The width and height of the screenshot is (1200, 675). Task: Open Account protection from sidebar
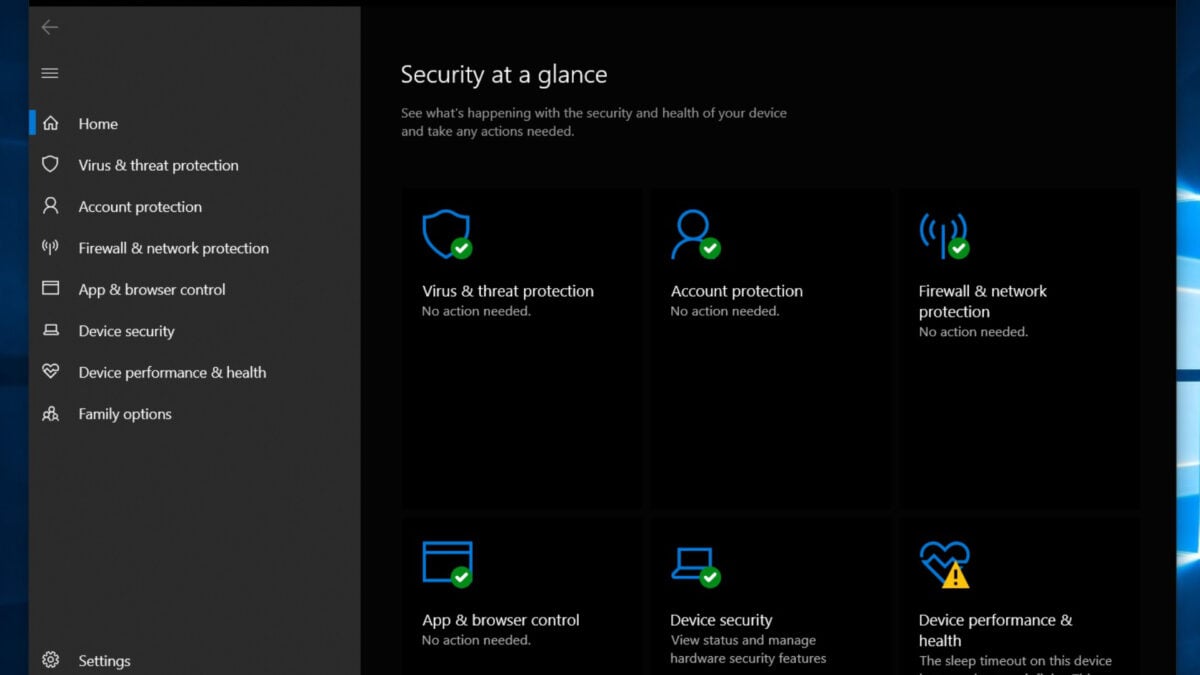click(140, 207)
